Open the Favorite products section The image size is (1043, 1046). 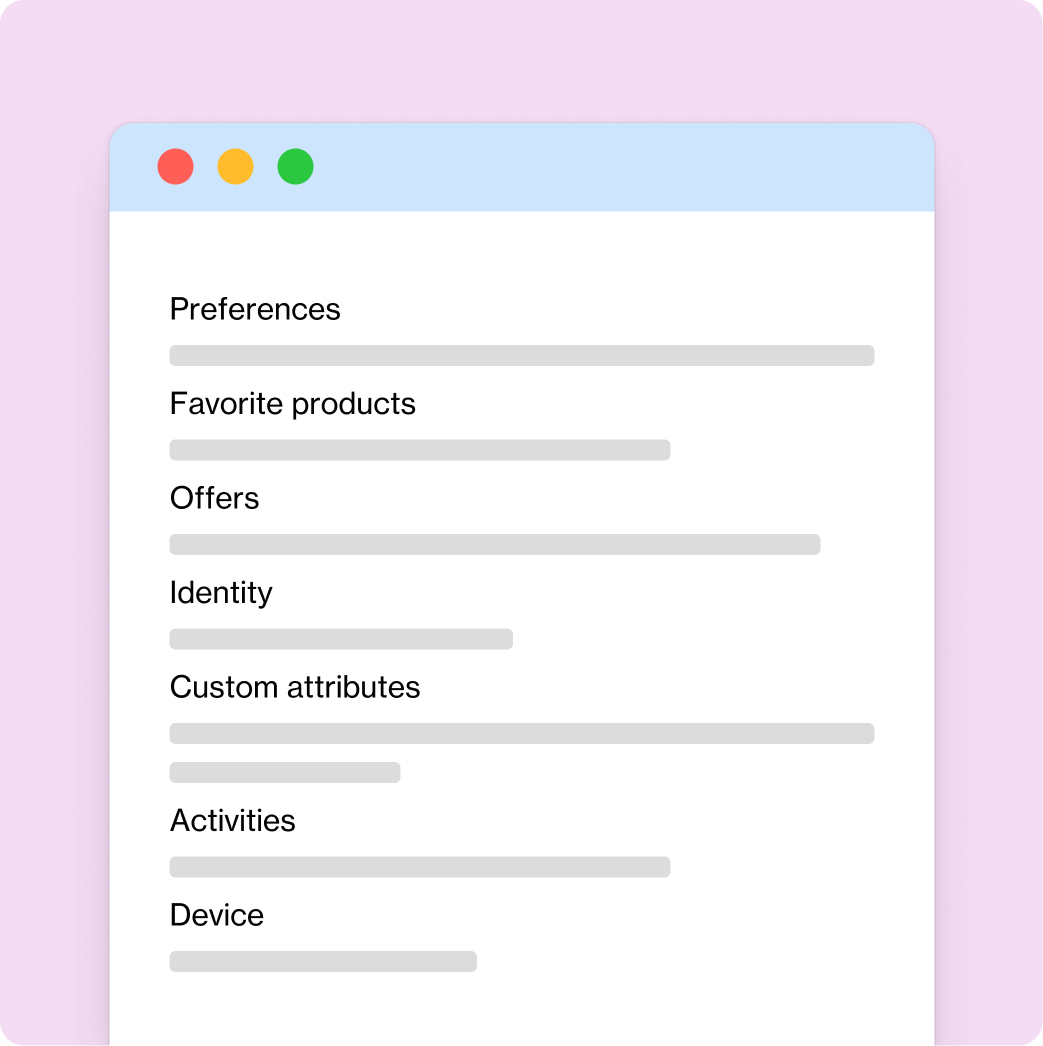point(293,404)
